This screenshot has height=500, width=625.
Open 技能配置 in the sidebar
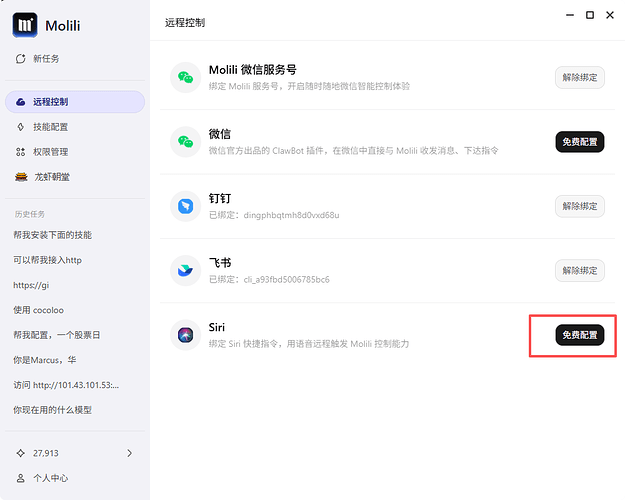point(75,127)
